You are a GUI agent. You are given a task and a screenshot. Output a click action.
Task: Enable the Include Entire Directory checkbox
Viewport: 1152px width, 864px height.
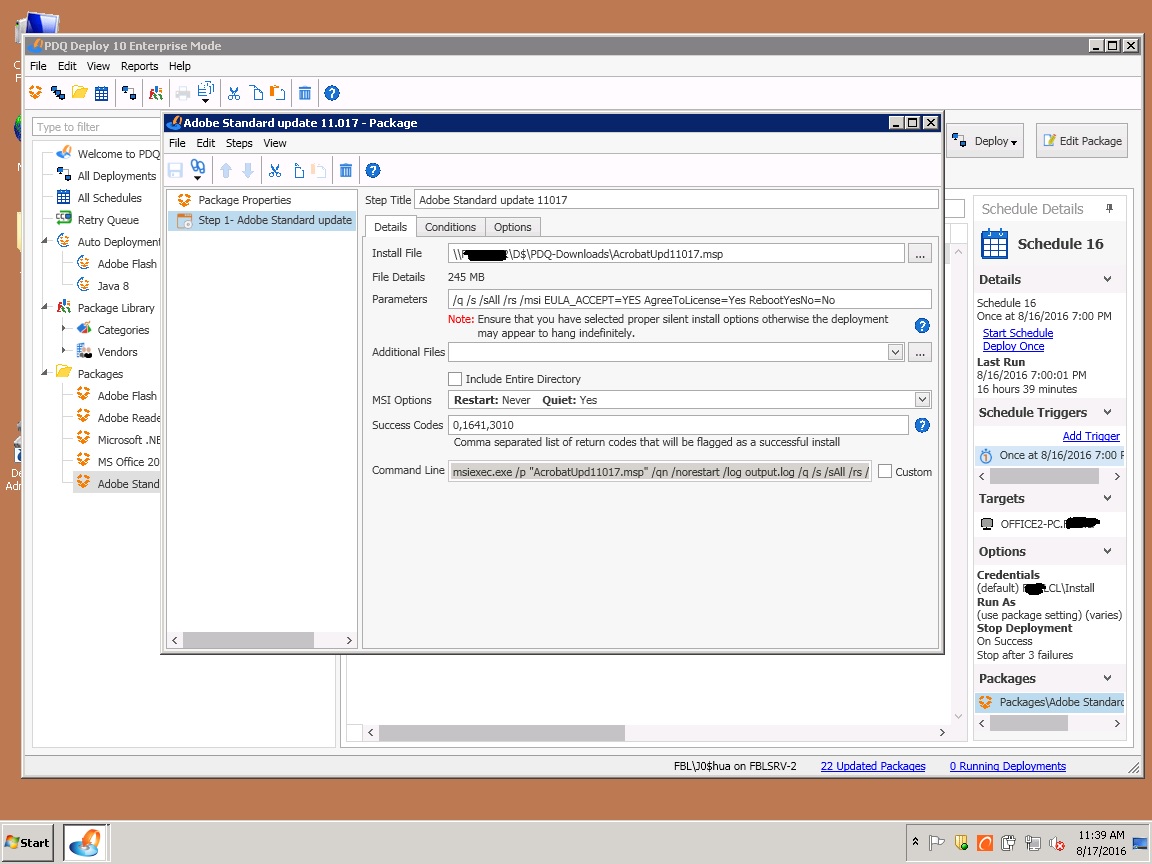(x=455, y=377)
